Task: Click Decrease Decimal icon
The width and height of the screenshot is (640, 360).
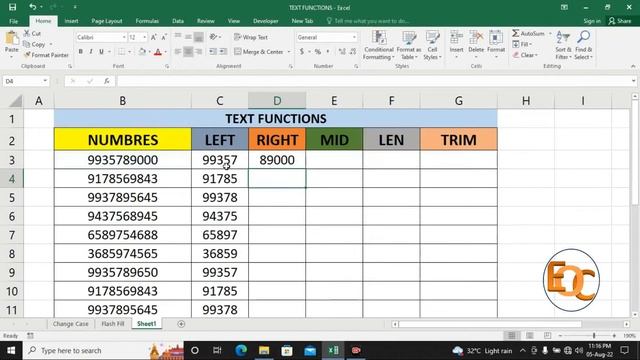Action: pos(353,52)
